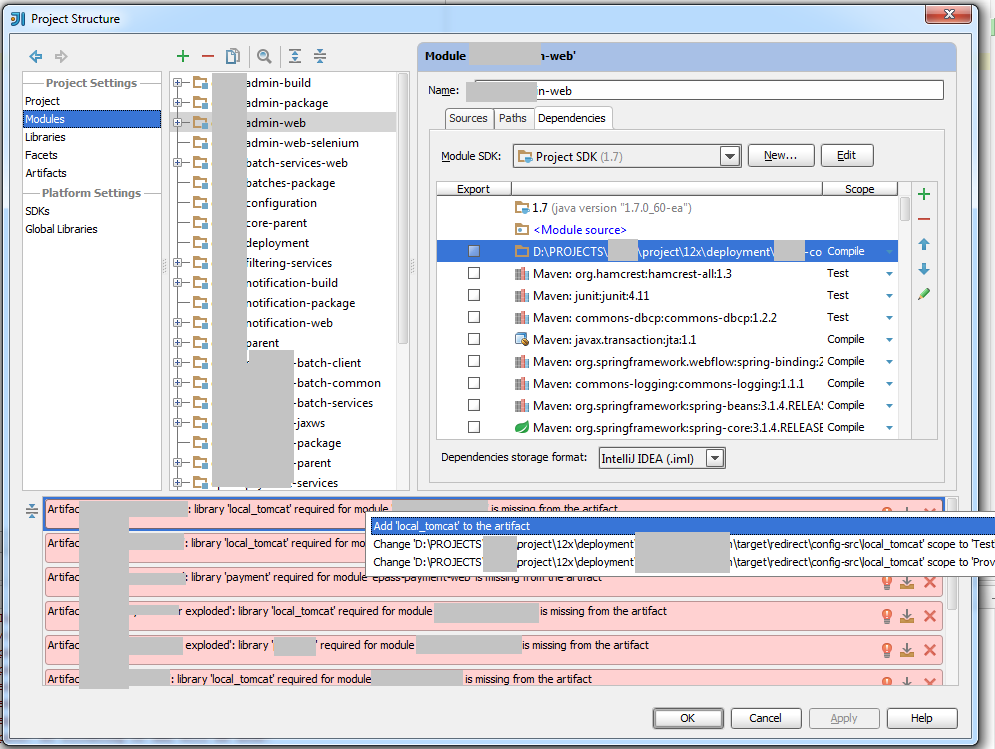The width and height of the screenshot is (995, 749).
Task: Navigate to the exploded local_tomcat problem source
Action: click(x=907, y=616)
